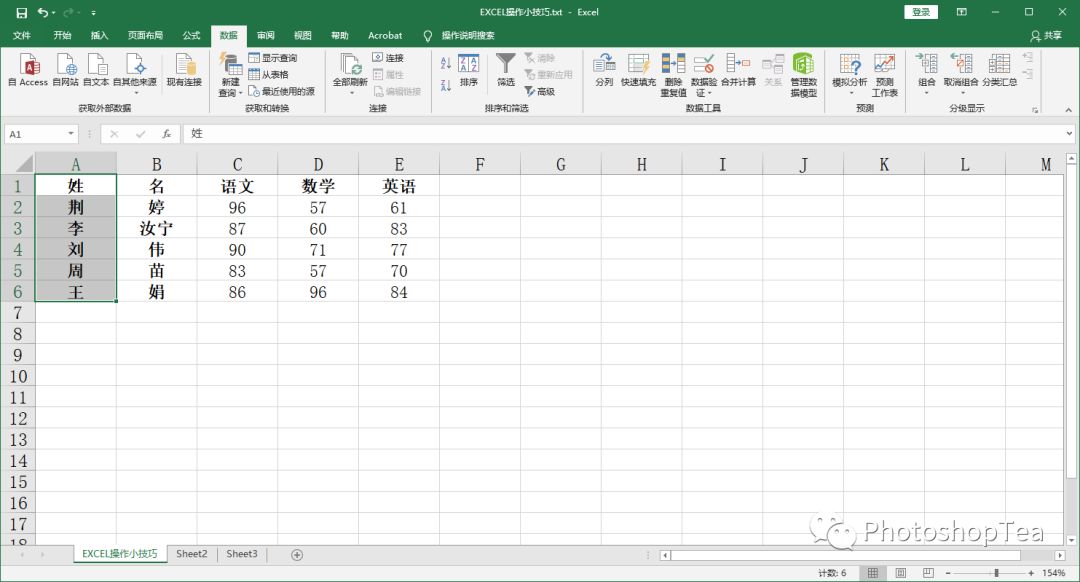This screenshot has height=582, width=1080.
Task: Switch to Page Layout (页面布局) tab
Action: pos(145,35)
